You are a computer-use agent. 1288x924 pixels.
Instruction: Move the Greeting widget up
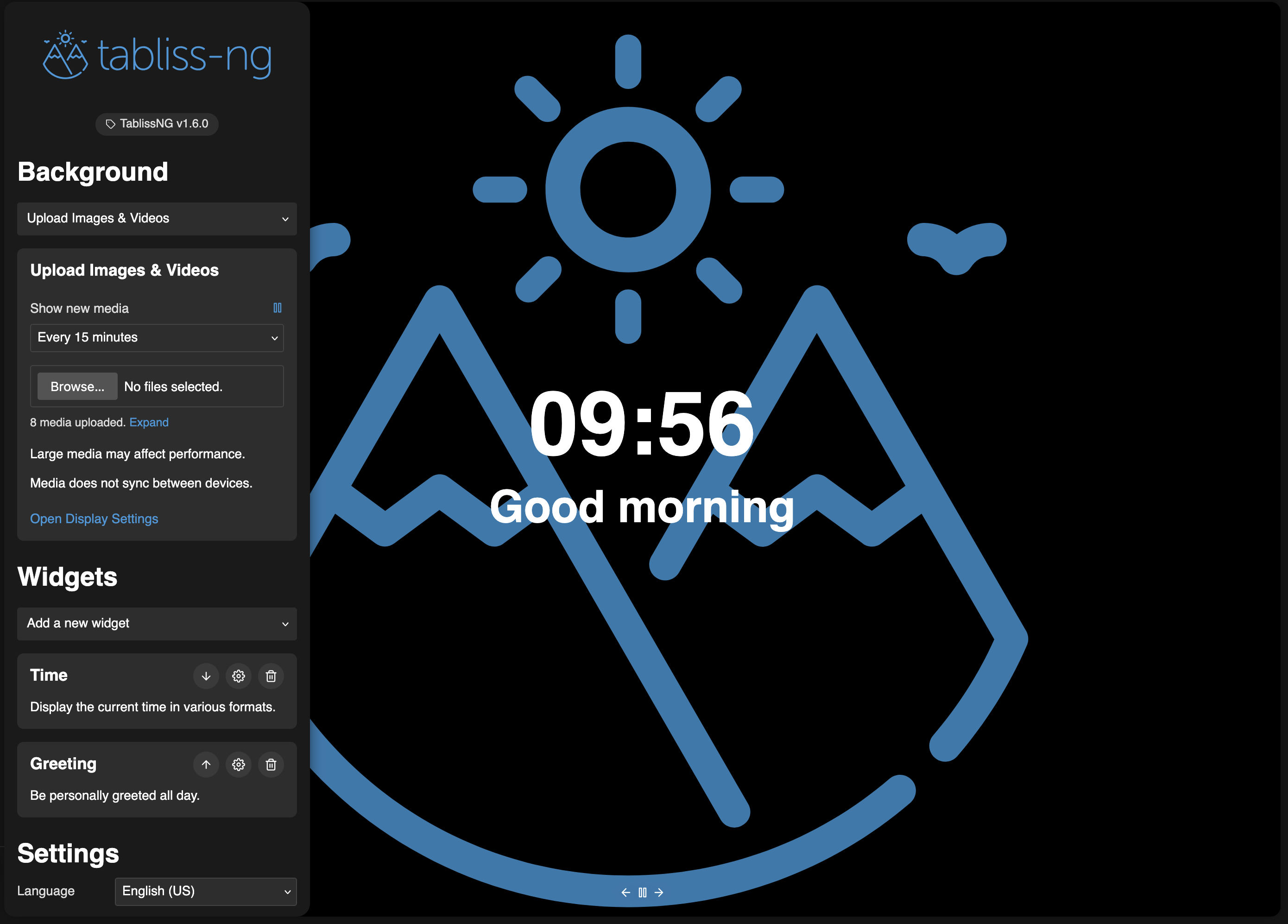point(206,765)
